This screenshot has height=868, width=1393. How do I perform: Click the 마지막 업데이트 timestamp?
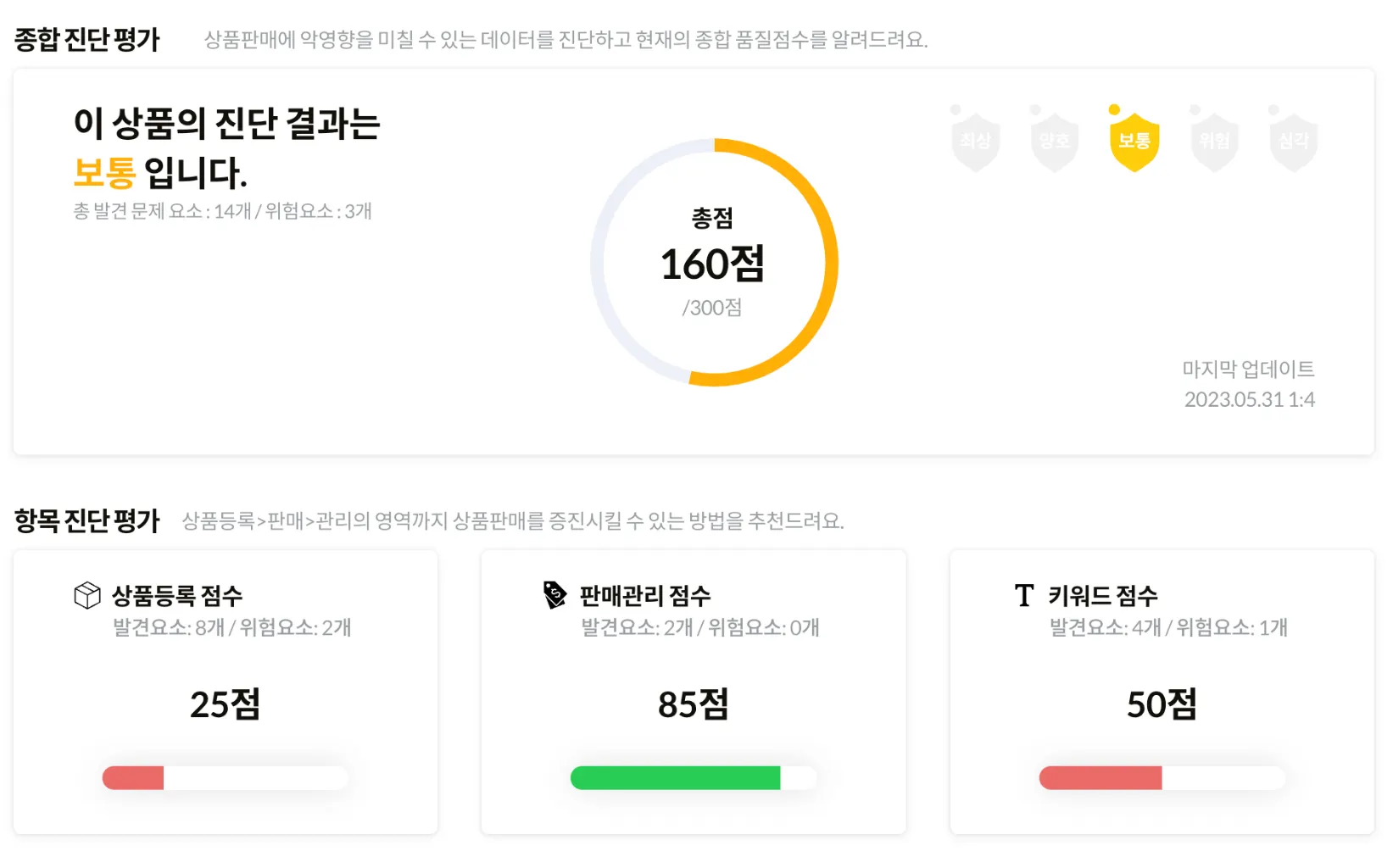click(1248, 399)
